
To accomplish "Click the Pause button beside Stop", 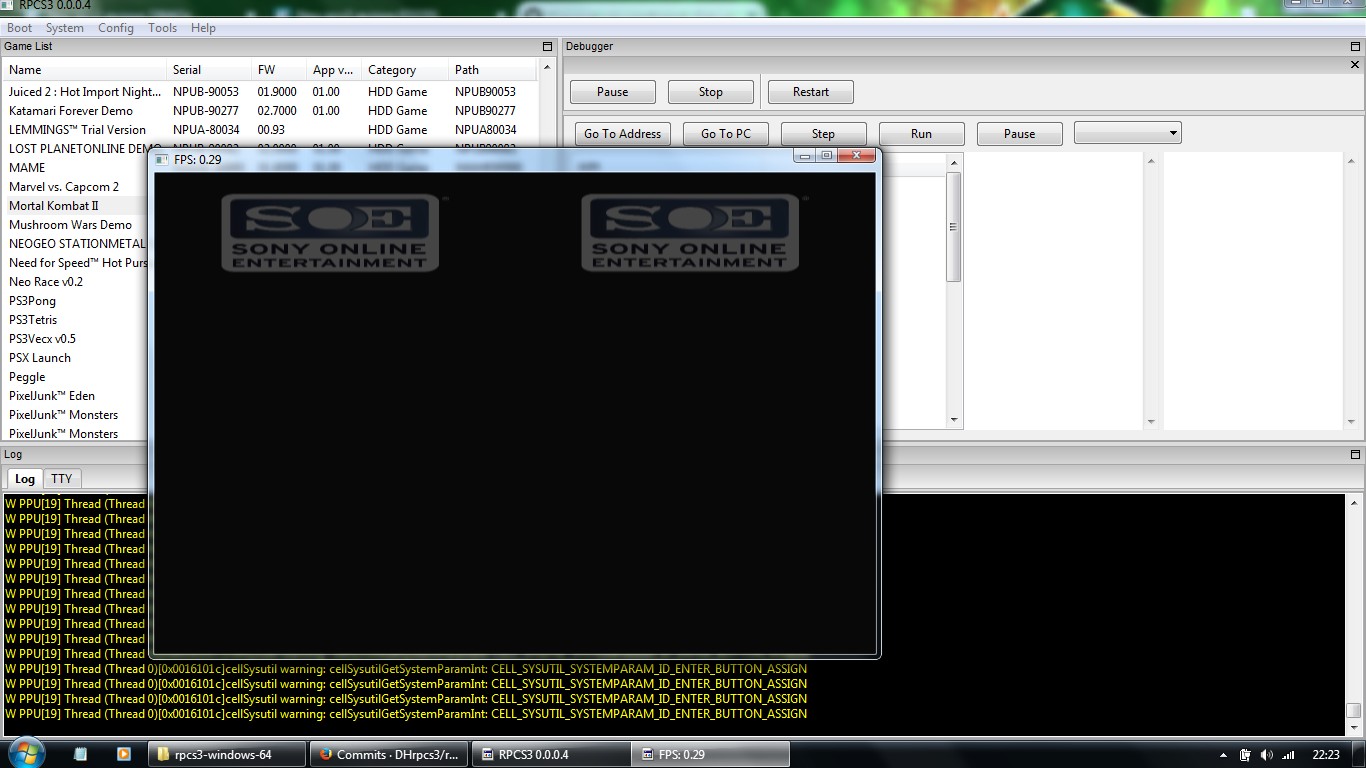I will click(x=612, y=92).
